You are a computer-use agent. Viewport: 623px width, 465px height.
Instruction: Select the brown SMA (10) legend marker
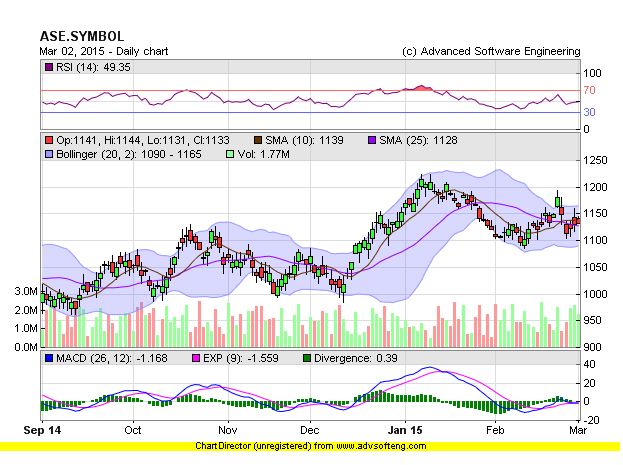tap(259, 140)
